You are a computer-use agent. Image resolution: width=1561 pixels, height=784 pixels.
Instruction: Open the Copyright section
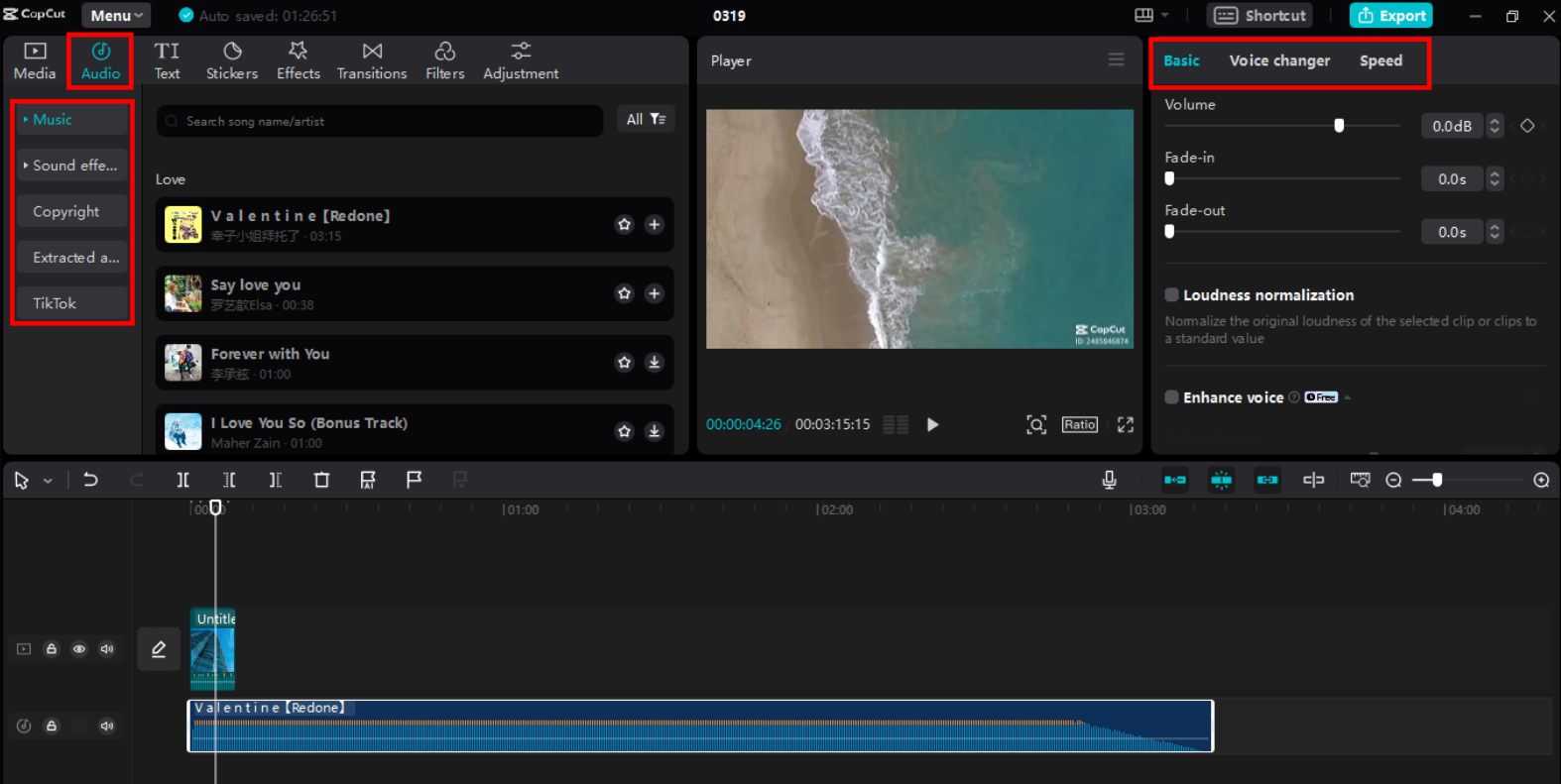72,211
